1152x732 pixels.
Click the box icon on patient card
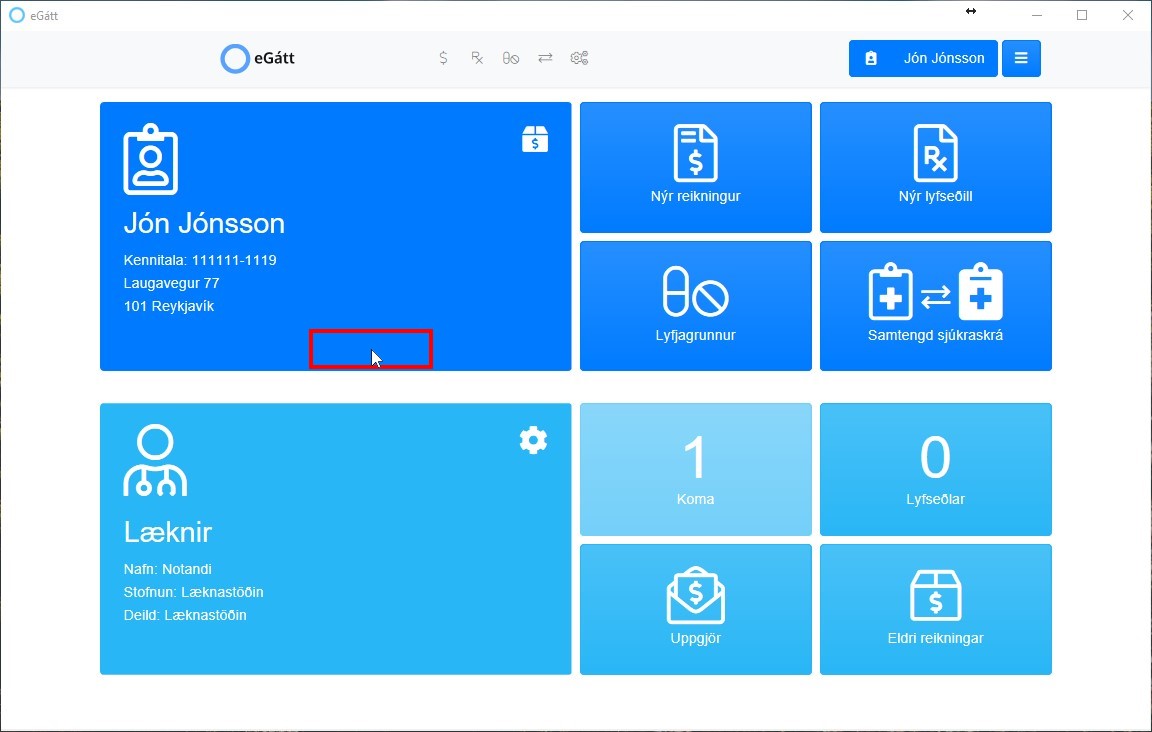click(x=535, y=139)
